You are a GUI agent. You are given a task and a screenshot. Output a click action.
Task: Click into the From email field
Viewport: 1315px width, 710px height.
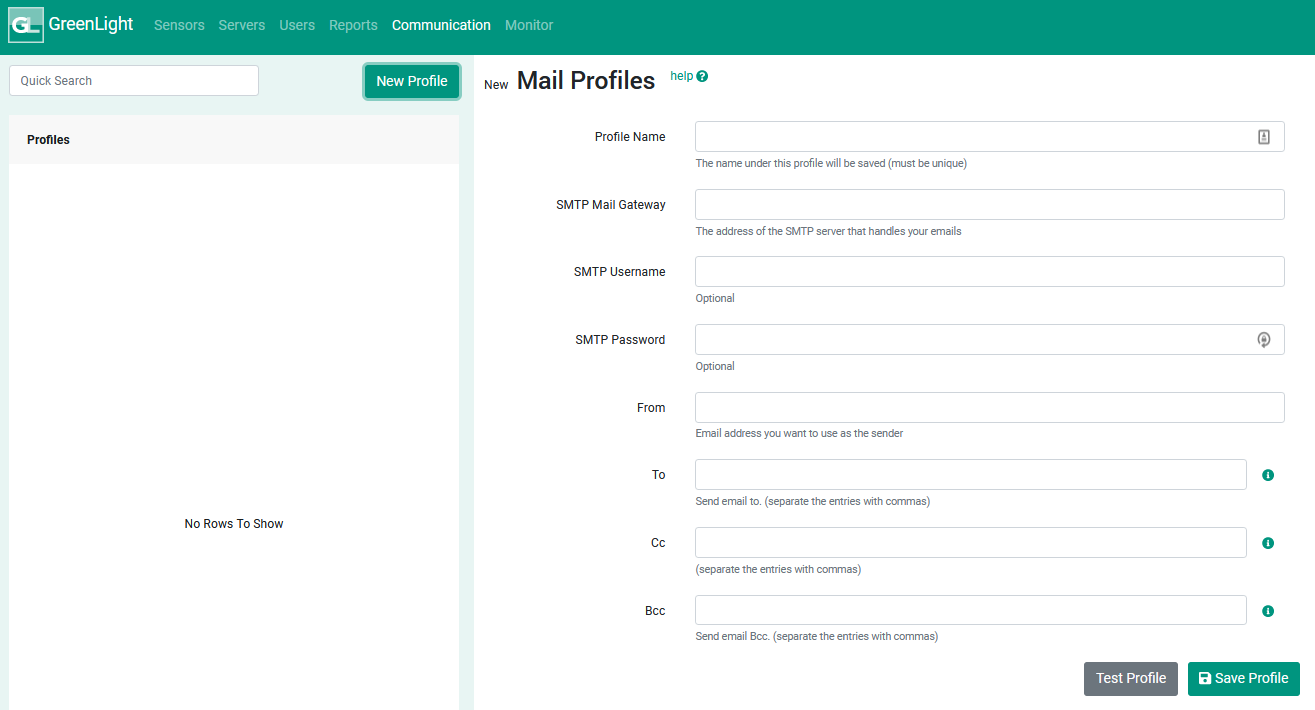pyautogui.click(x=989, y=408)
